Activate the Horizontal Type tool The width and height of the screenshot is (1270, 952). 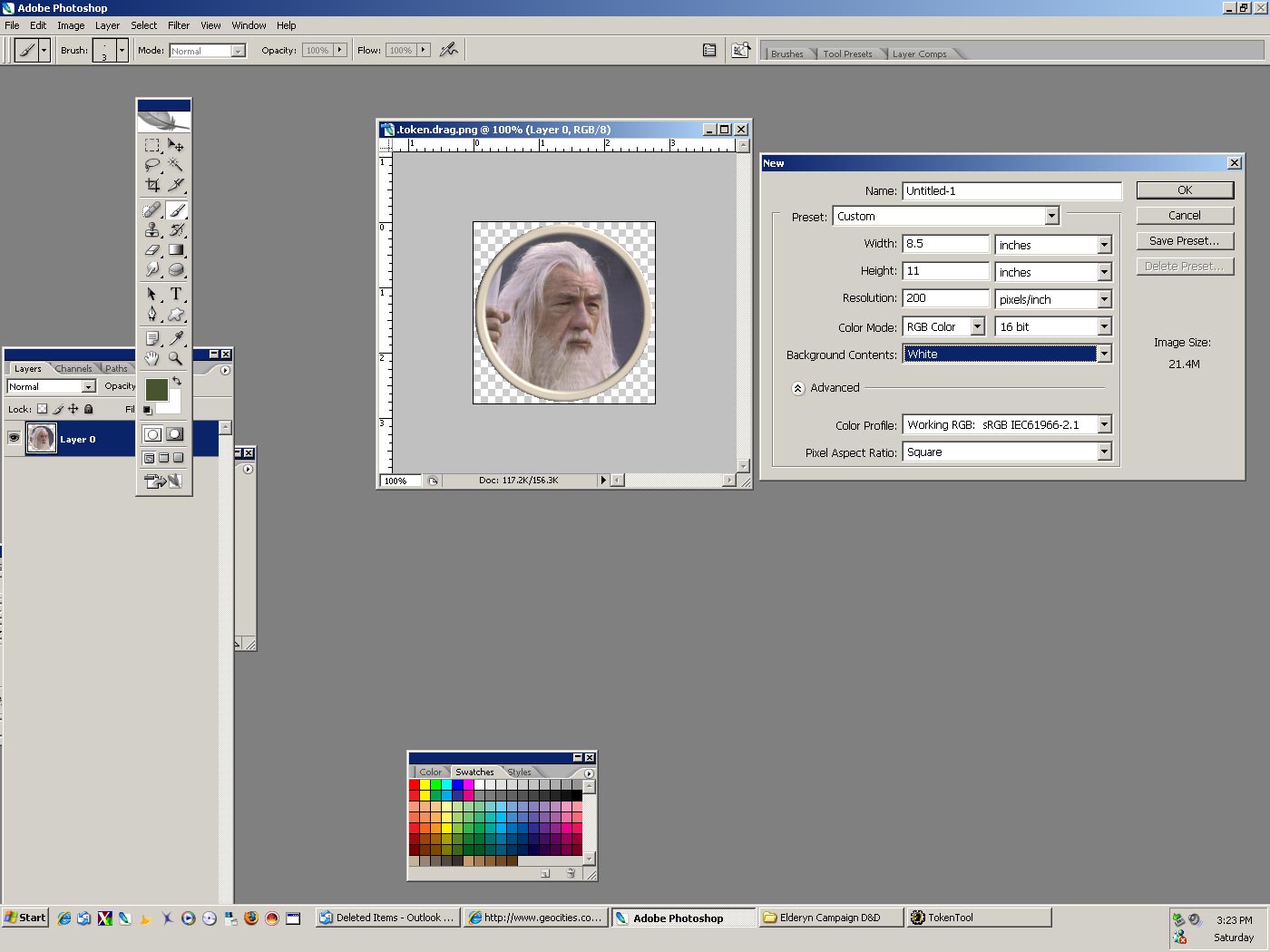(176, 294)
